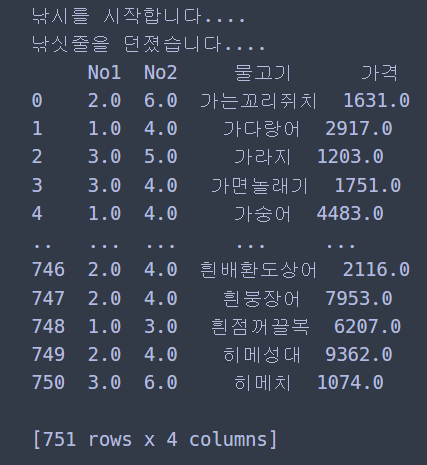Click row index '750'

click(x=48, y=382)
